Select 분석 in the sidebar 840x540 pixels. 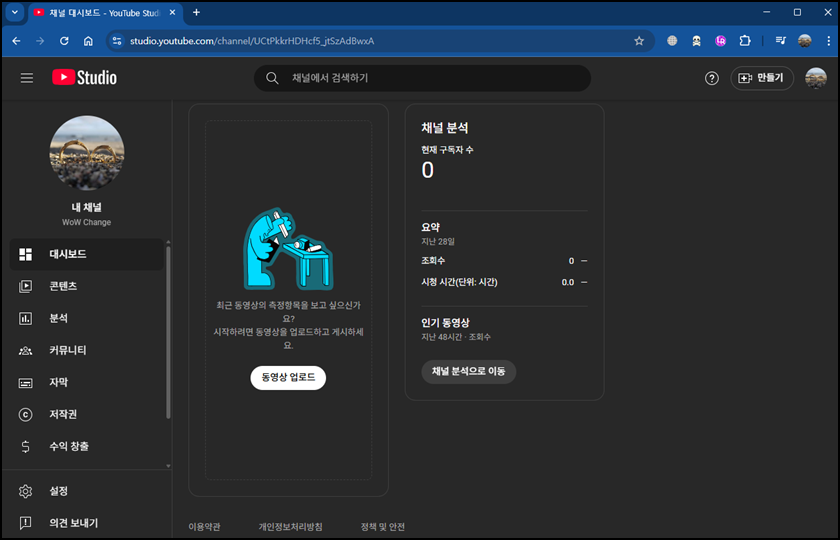pos(87,318)
